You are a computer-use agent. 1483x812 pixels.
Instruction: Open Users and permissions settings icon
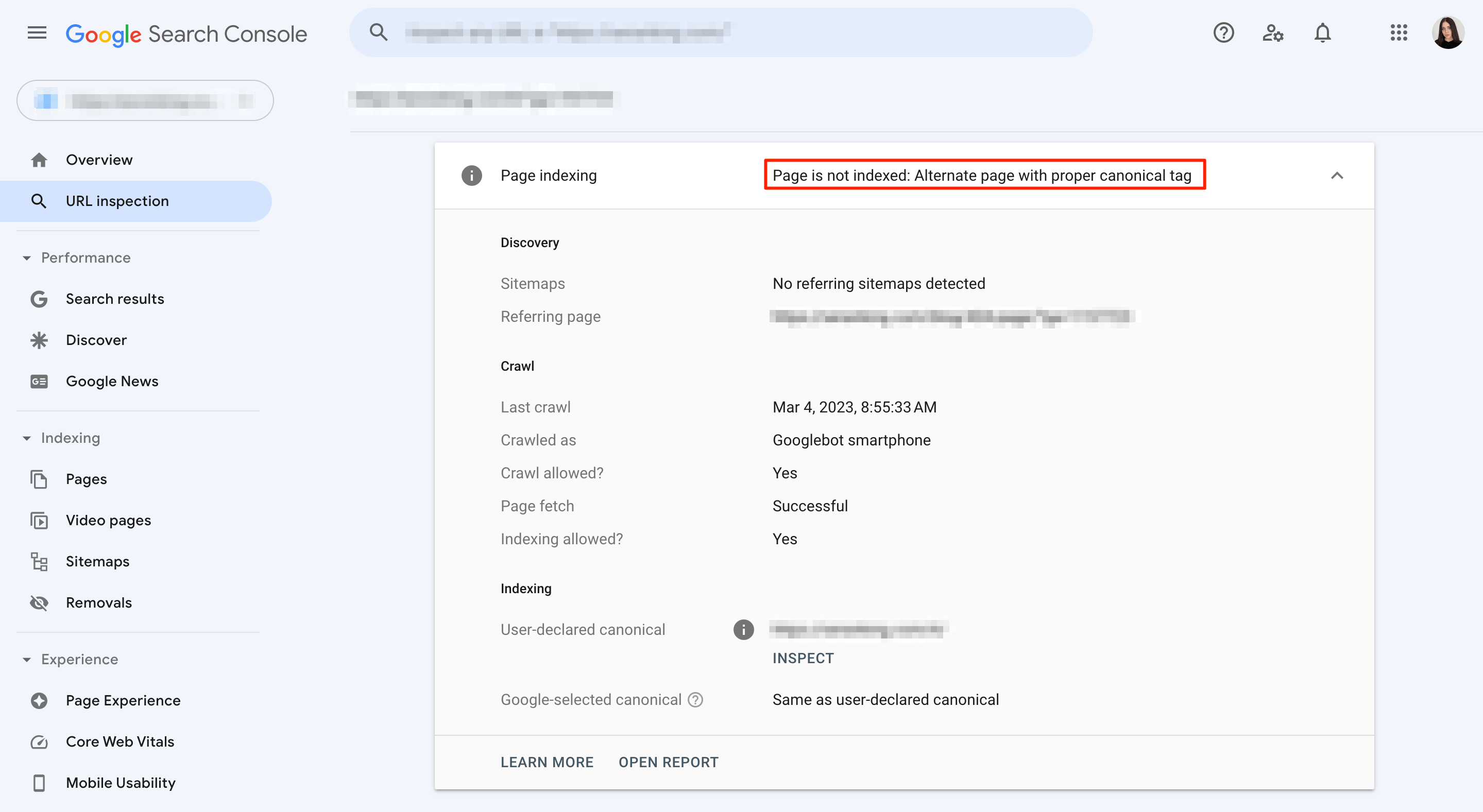point(1273,33)
